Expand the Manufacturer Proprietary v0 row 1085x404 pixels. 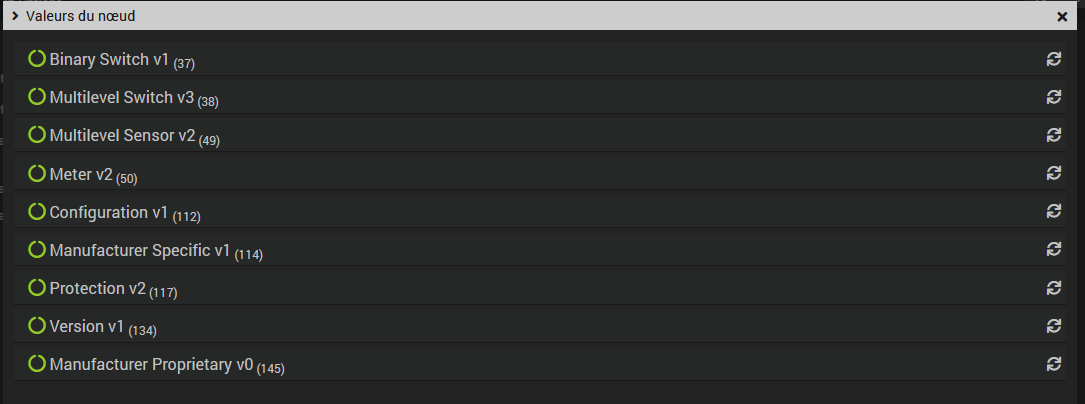pyautogui.click(x=150, y=364)
